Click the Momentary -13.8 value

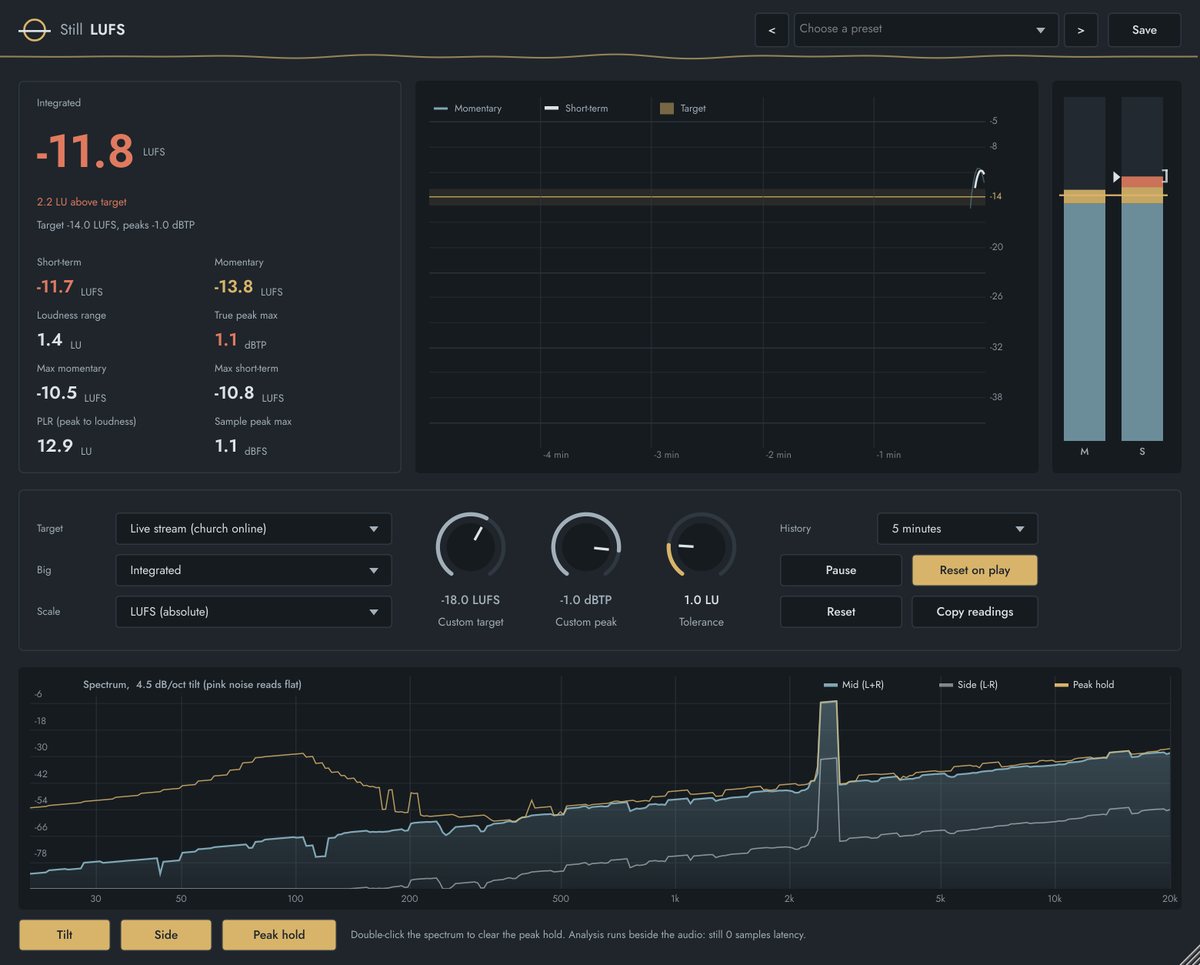[234, 287]
